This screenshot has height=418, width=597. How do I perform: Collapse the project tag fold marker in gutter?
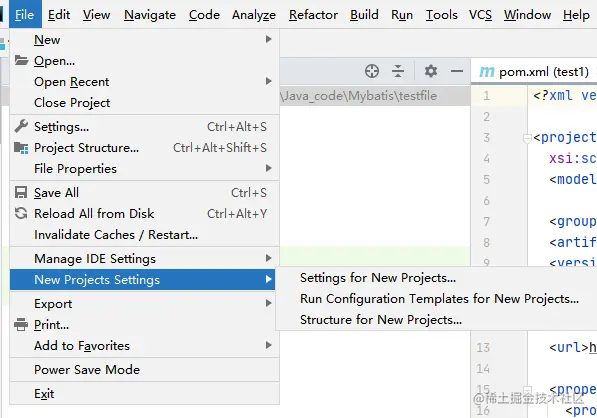point(527,138)
